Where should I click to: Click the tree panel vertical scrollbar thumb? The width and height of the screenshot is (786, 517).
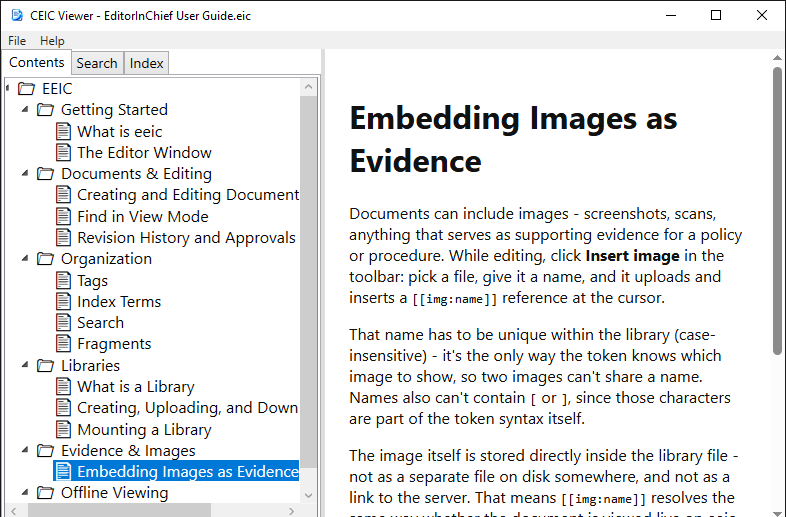point(308,282)
